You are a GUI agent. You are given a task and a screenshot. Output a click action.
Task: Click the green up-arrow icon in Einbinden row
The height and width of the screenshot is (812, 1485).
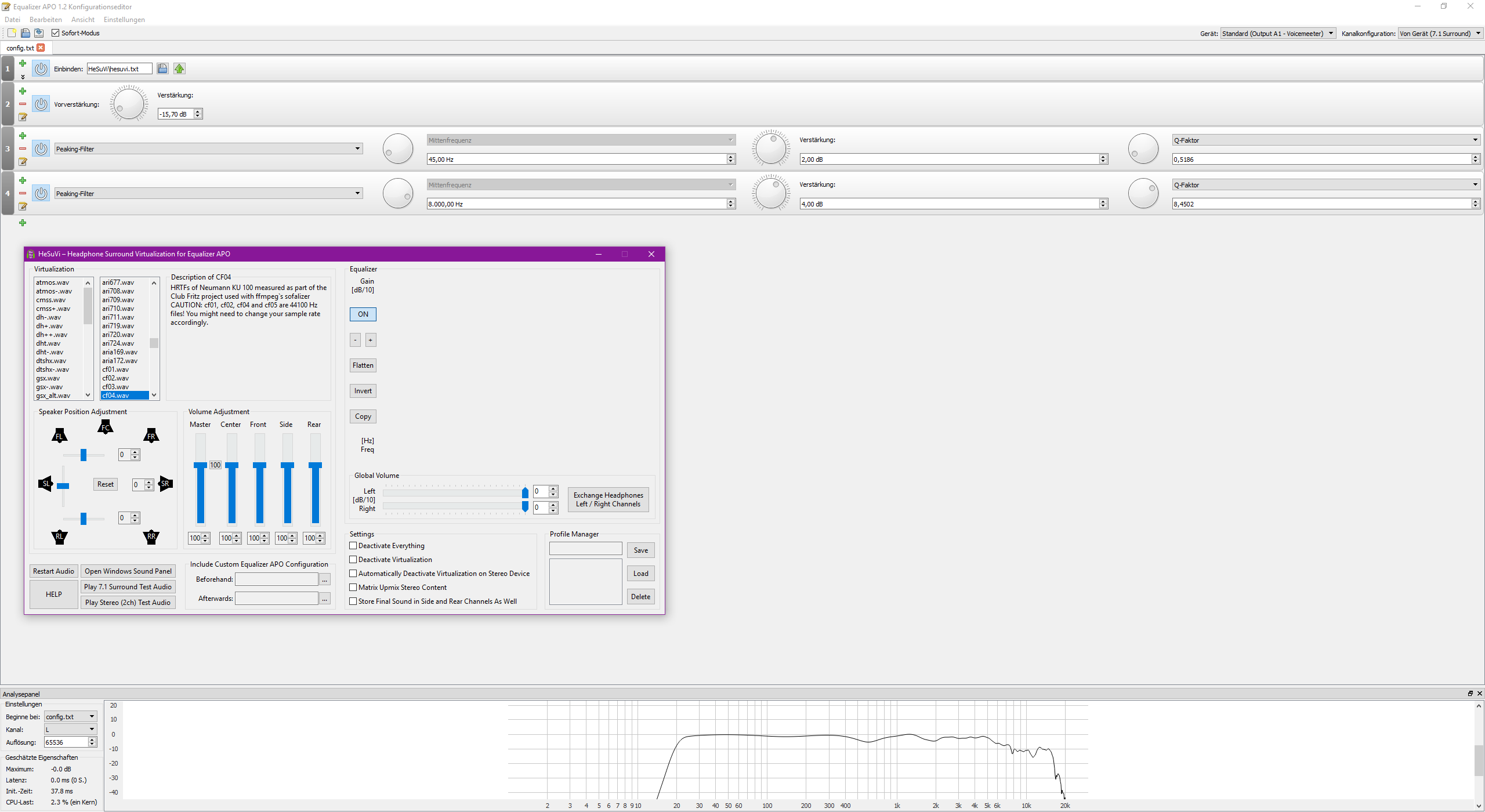point(179,68)
